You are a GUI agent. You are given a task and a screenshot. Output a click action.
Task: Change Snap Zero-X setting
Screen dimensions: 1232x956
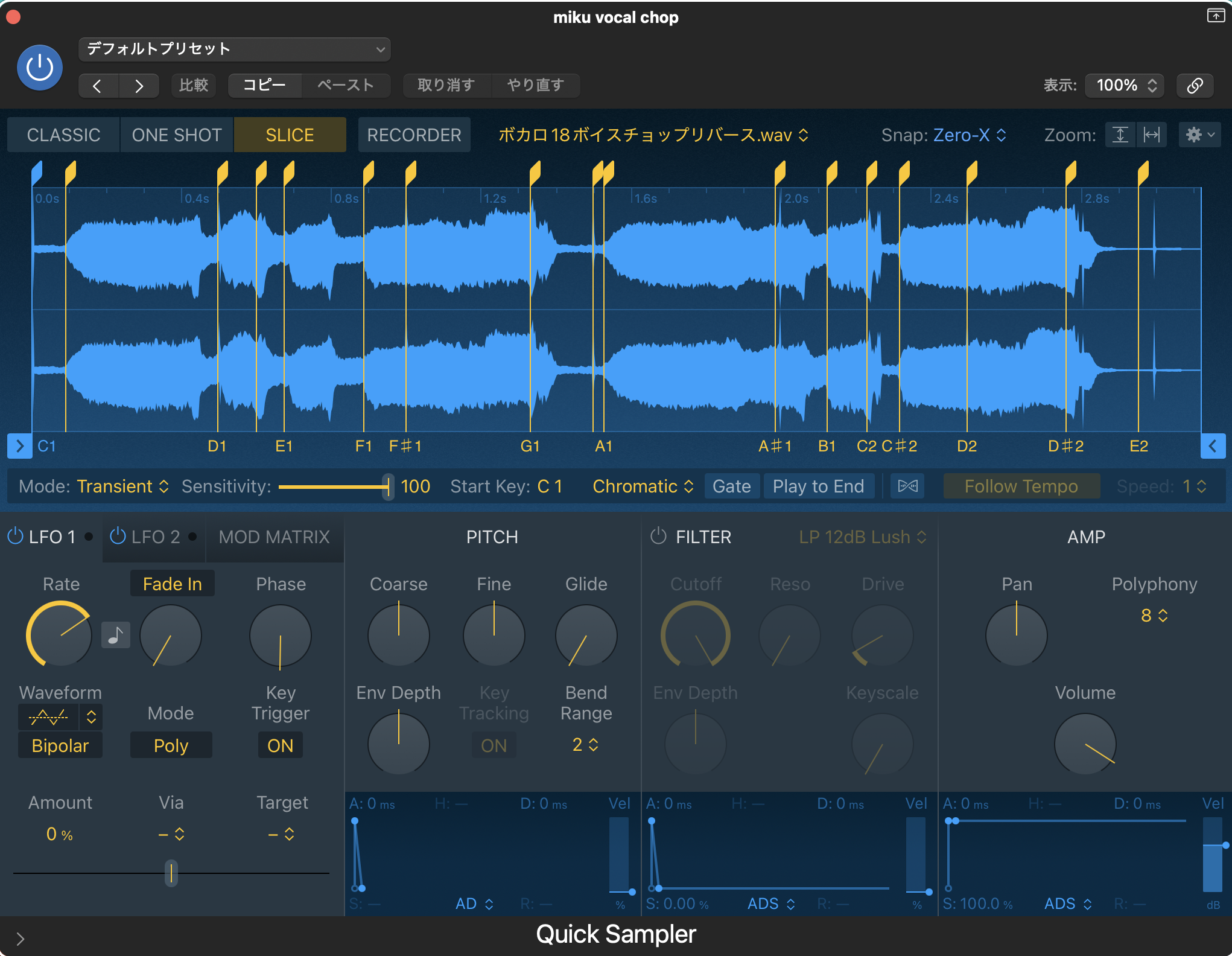tap(969, 135)
